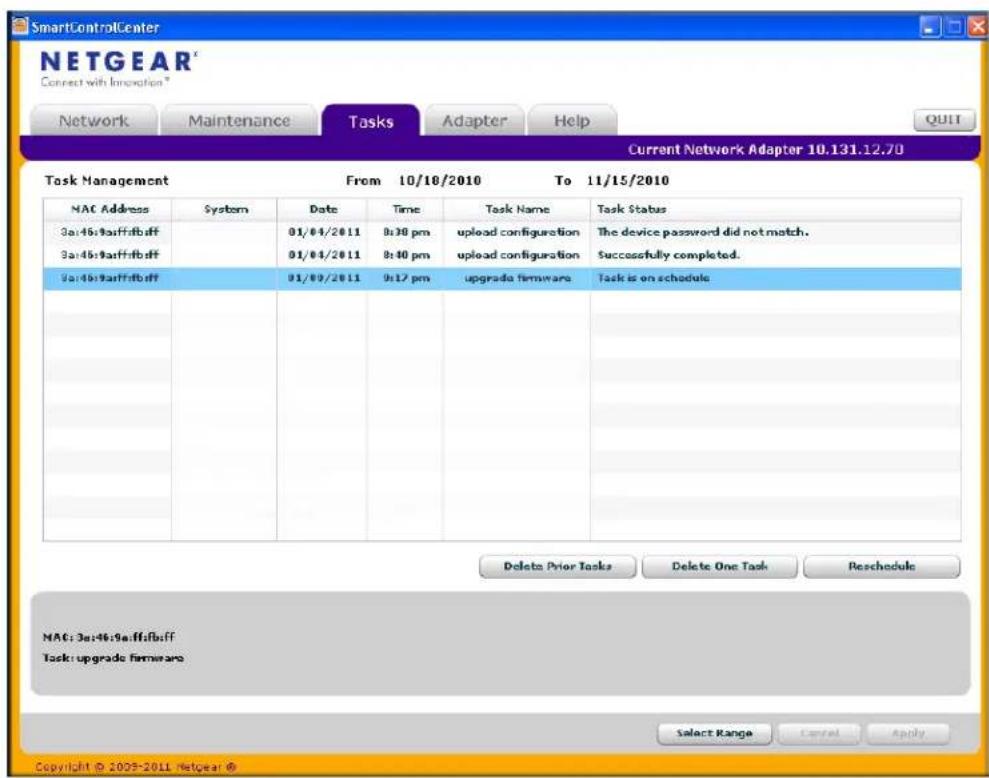
Task: Click the Reschedule button
Action: pos(881,566)
